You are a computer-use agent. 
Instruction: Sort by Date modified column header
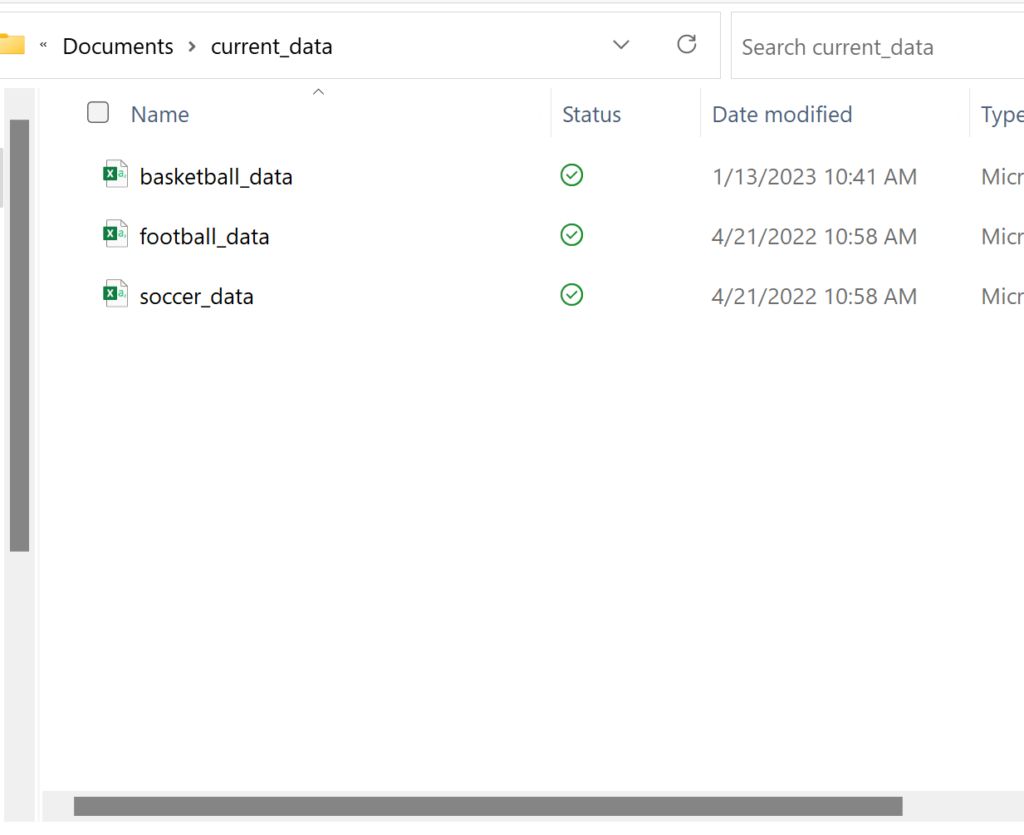(x=782, y=114)
